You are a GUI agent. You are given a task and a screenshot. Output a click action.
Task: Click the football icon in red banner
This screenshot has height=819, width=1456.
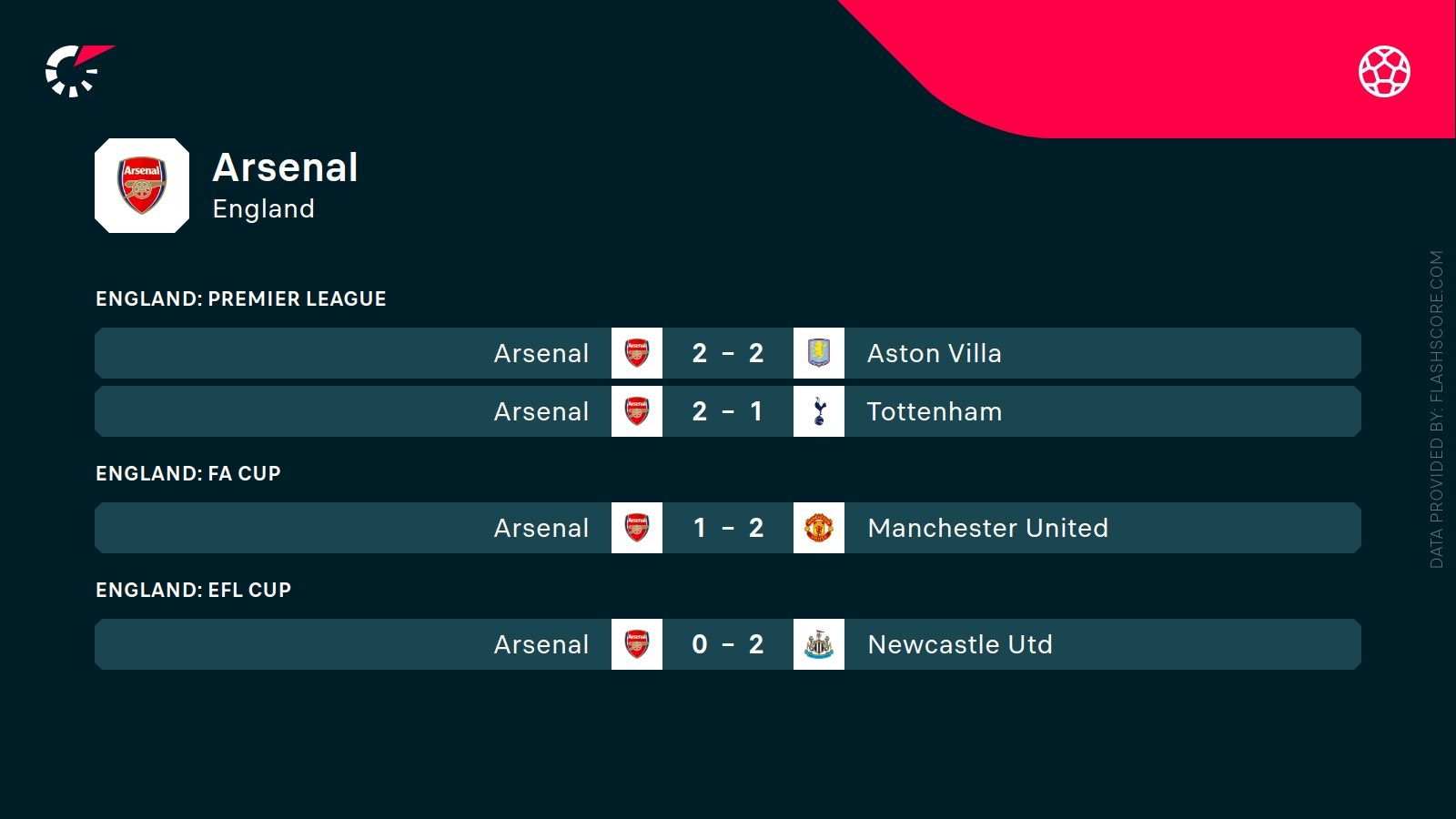[x=1384, y=71]
